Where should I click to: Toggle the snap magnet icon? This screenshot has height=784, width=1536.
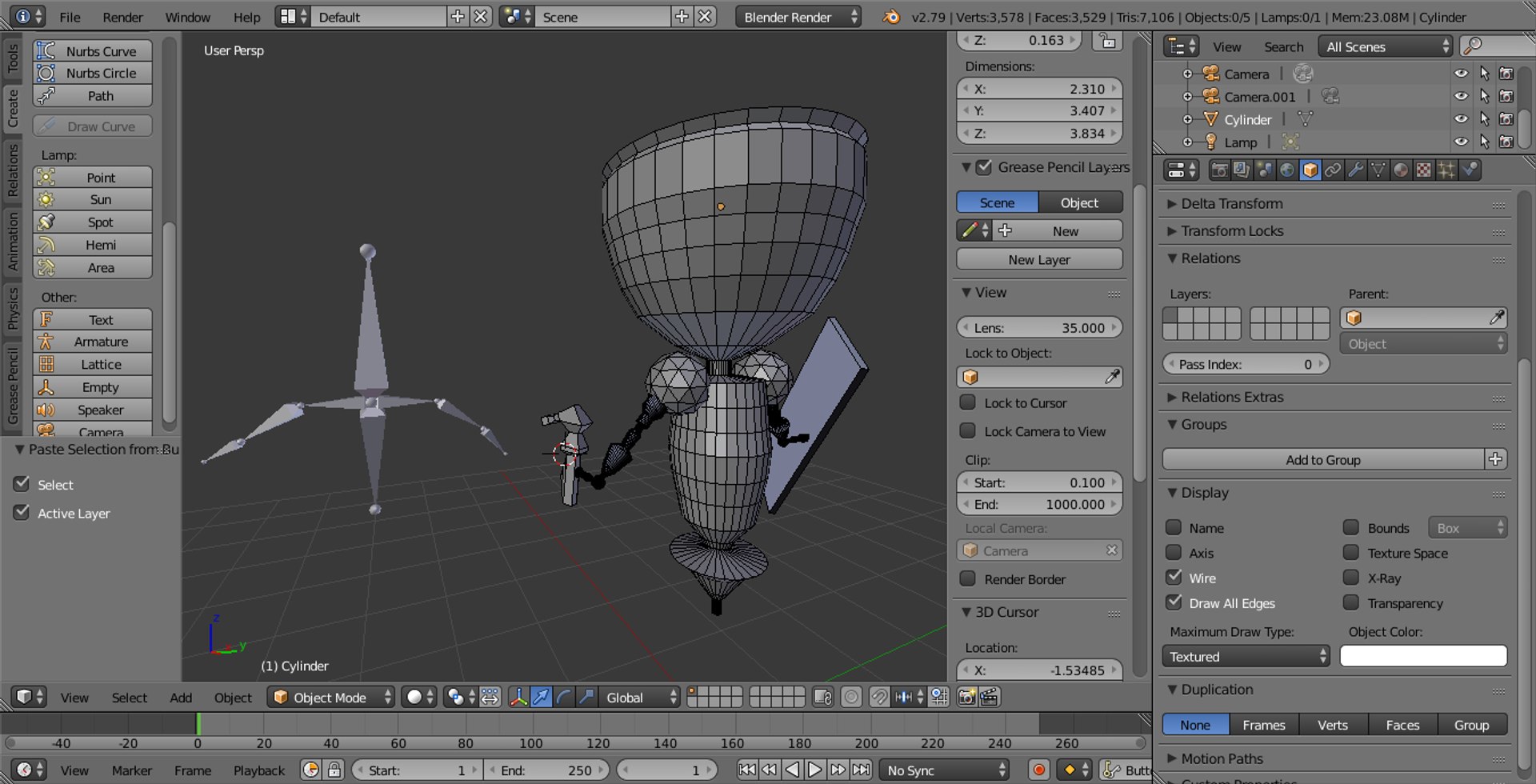[878, 697]
